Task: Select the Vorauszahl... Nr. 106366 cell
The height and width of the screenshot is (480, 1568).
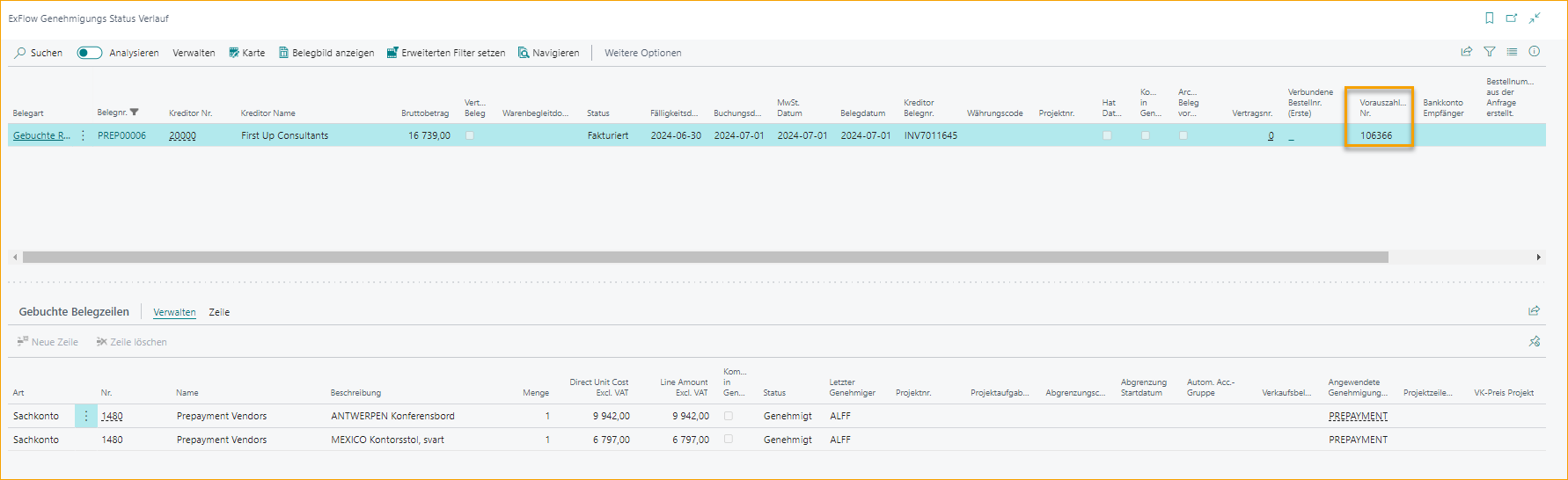Action: (1376, 135)
